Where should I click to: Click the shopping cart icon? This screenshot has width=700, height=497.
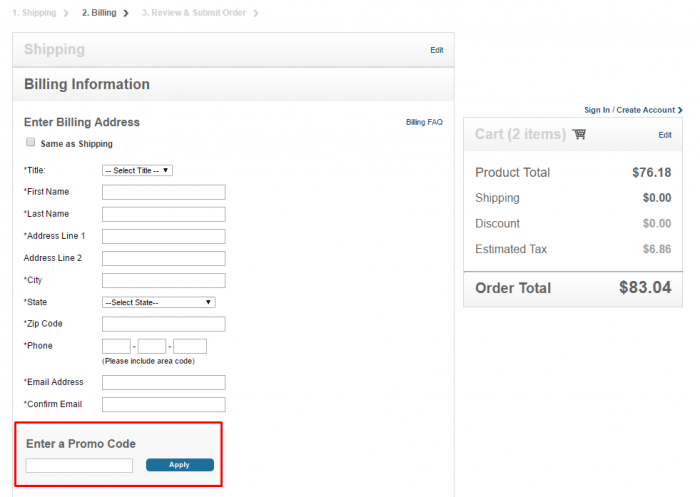pyautogui.click(x=580, y=134)
